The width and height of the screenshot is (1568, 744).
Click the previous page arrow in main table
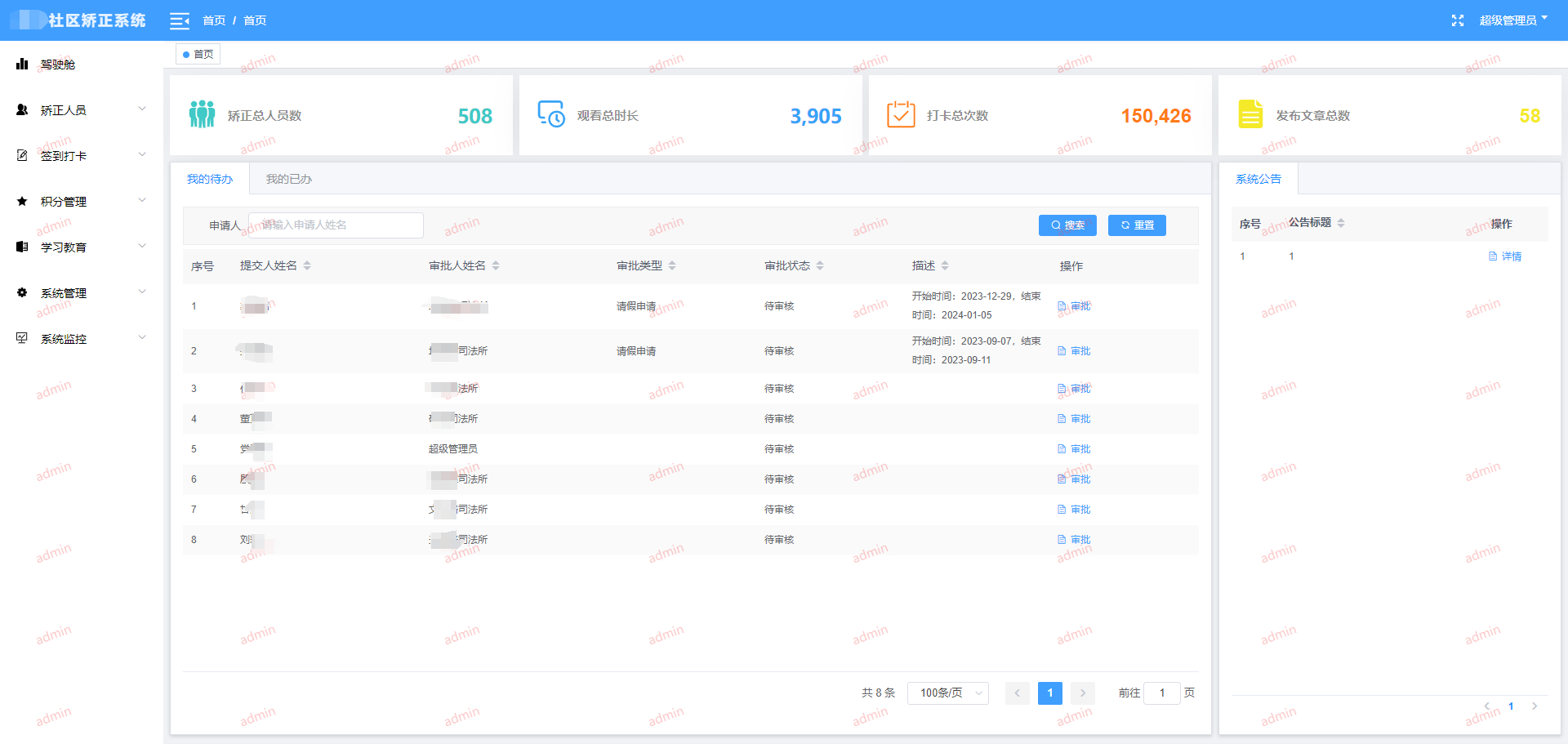1017,693
